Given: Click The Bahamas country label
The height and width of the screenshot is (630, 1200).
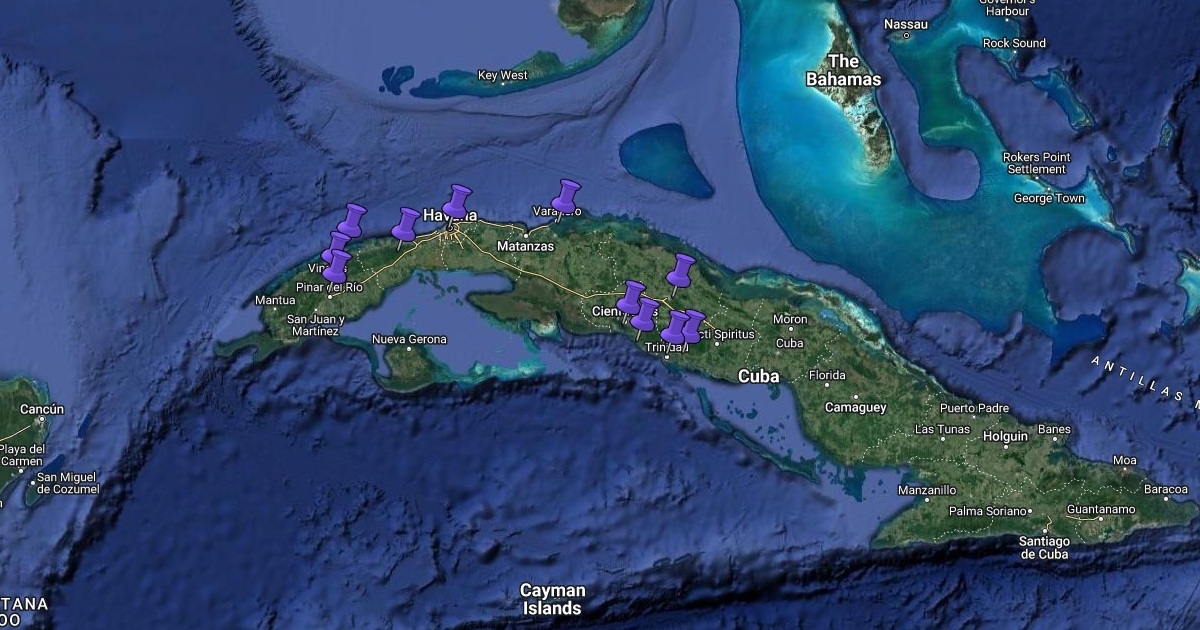Looking at the screenshot, I should click(x=844, y=70).
